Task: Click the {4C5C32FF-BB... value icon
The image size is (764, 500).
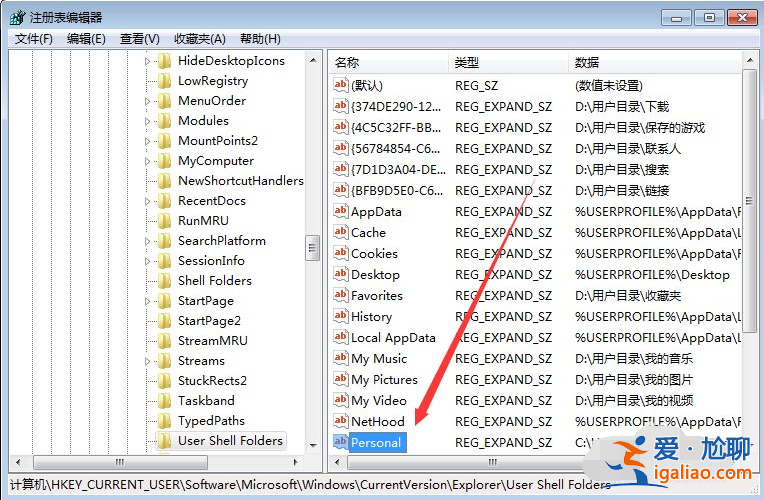Action: tap(341, 127)
